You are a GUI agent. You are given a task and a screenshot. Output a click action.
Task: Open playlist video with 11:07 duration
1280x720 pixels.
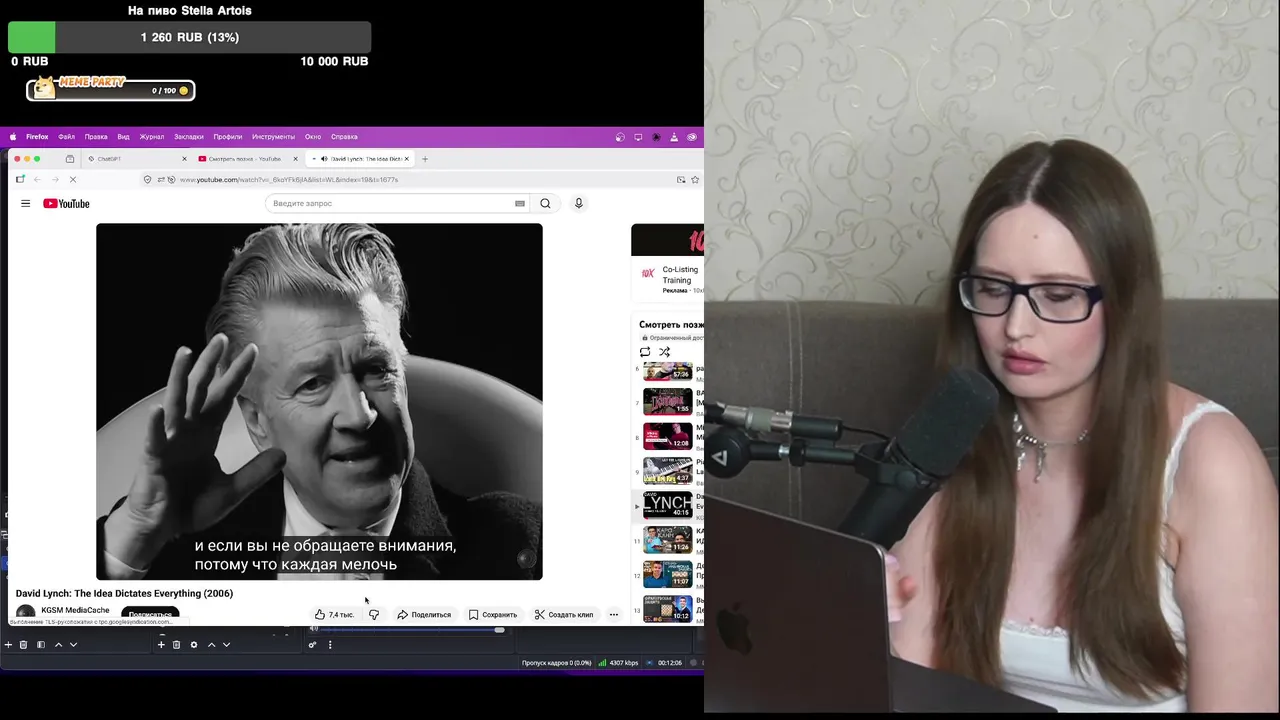click(667, 574)
